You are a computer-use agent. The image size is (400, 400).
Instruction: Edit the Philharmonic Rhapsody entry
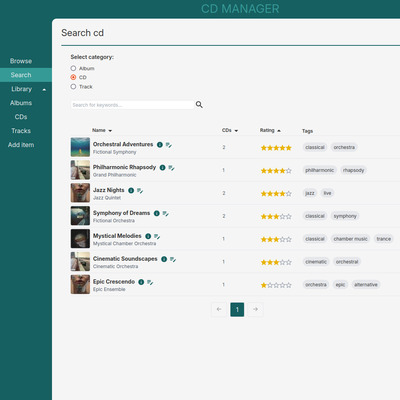coord(171,168)
